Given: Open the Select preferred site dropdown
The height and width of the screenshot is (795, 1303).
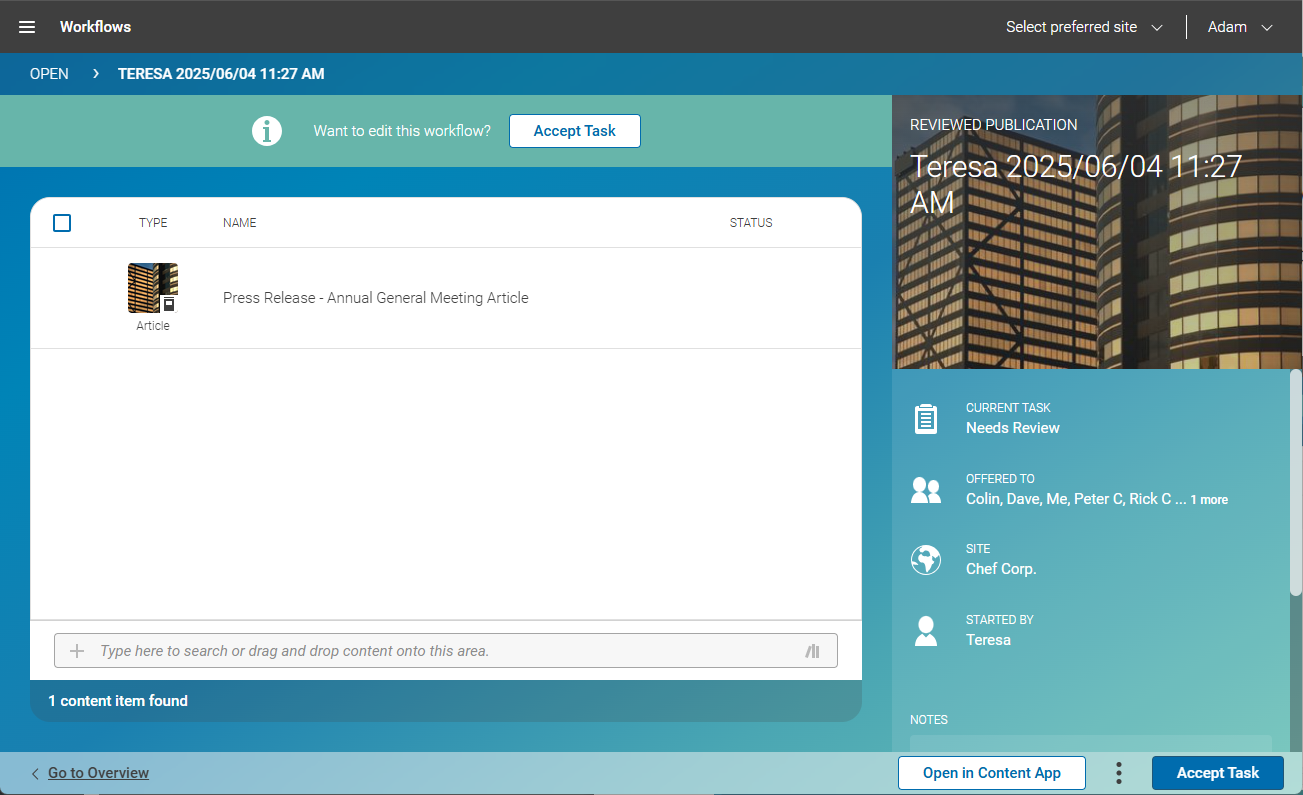Looking at the screenshot, I should pyautogui.click(x=1084, y=27).
